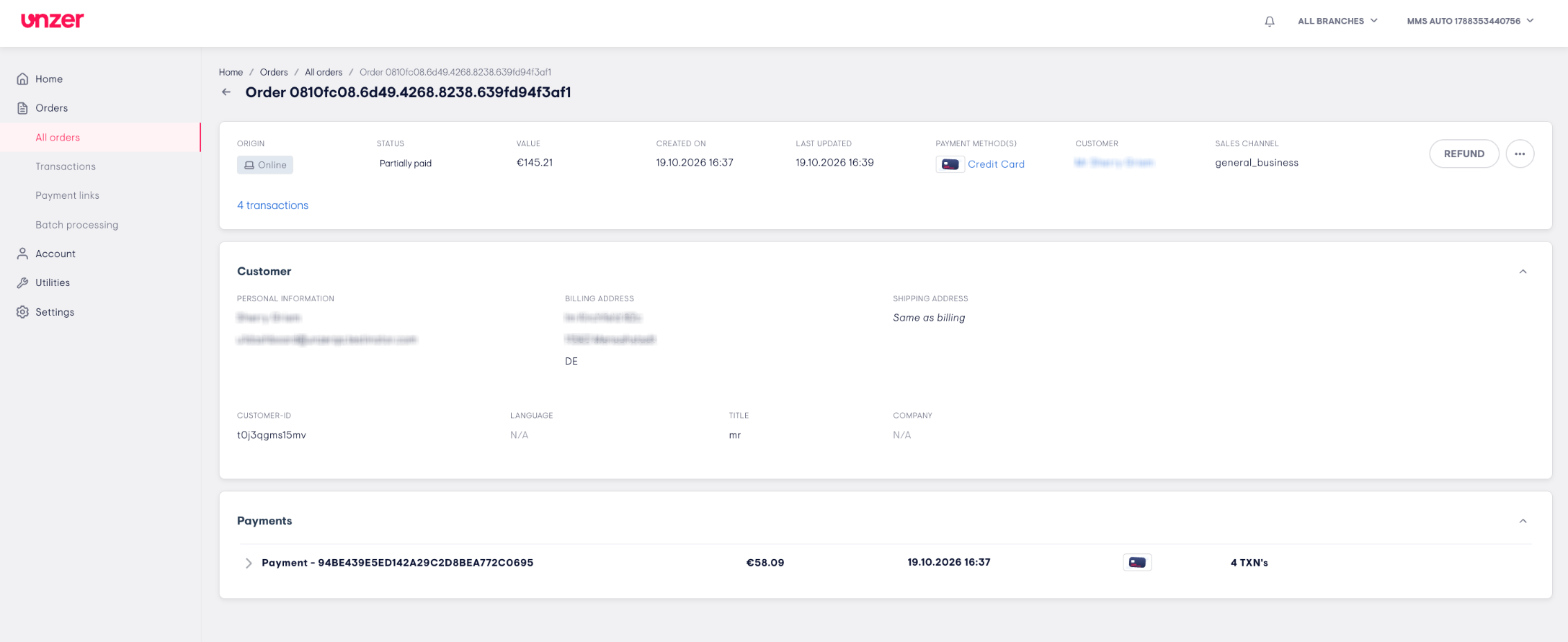The width and height of the screenshot is (1568, 642).
Task: Click the Orders document icon
Action: tap(23, 108)
